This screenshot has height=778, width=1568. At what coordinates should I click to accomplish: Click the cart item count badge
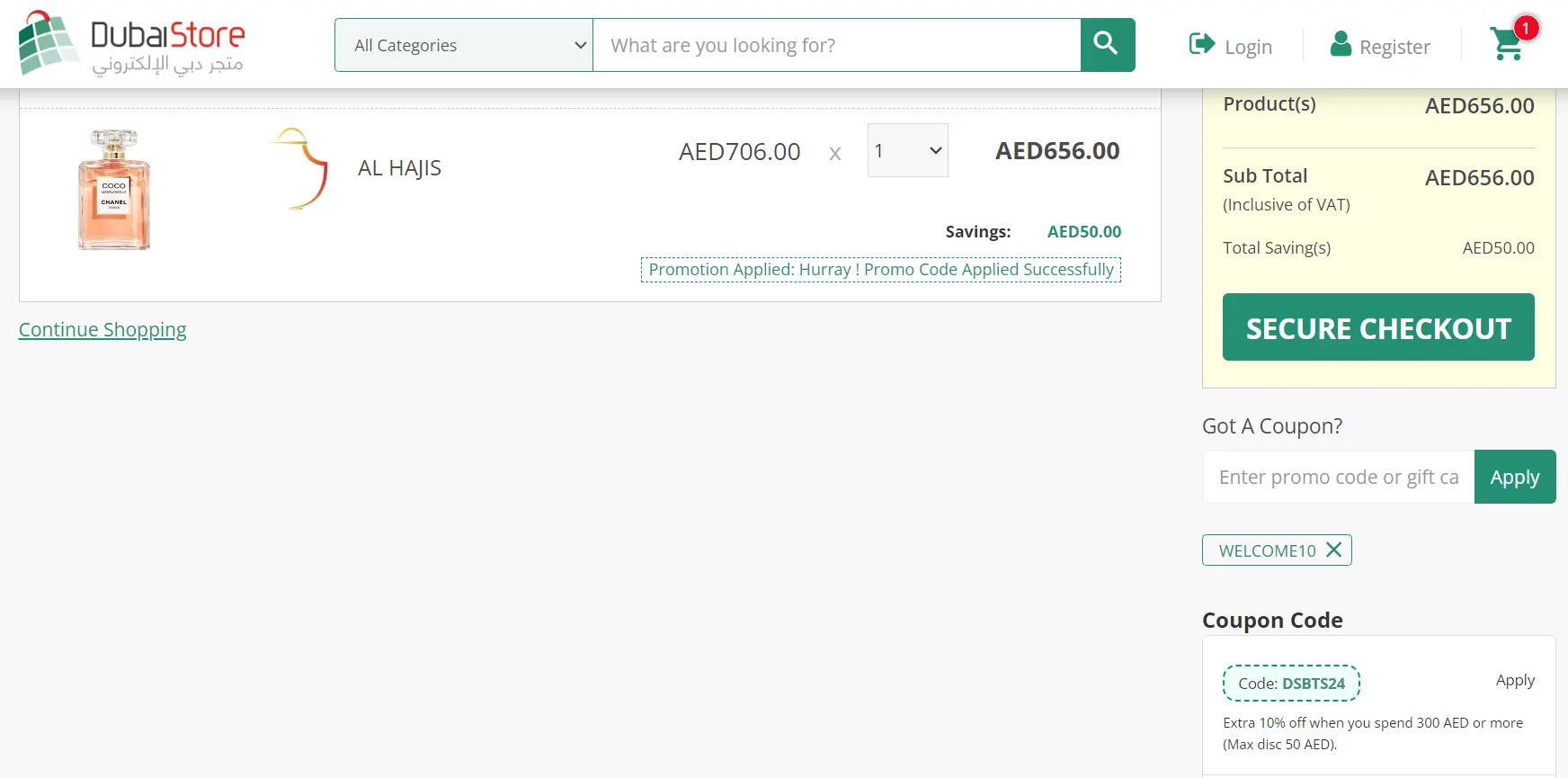pos(1526,28)
